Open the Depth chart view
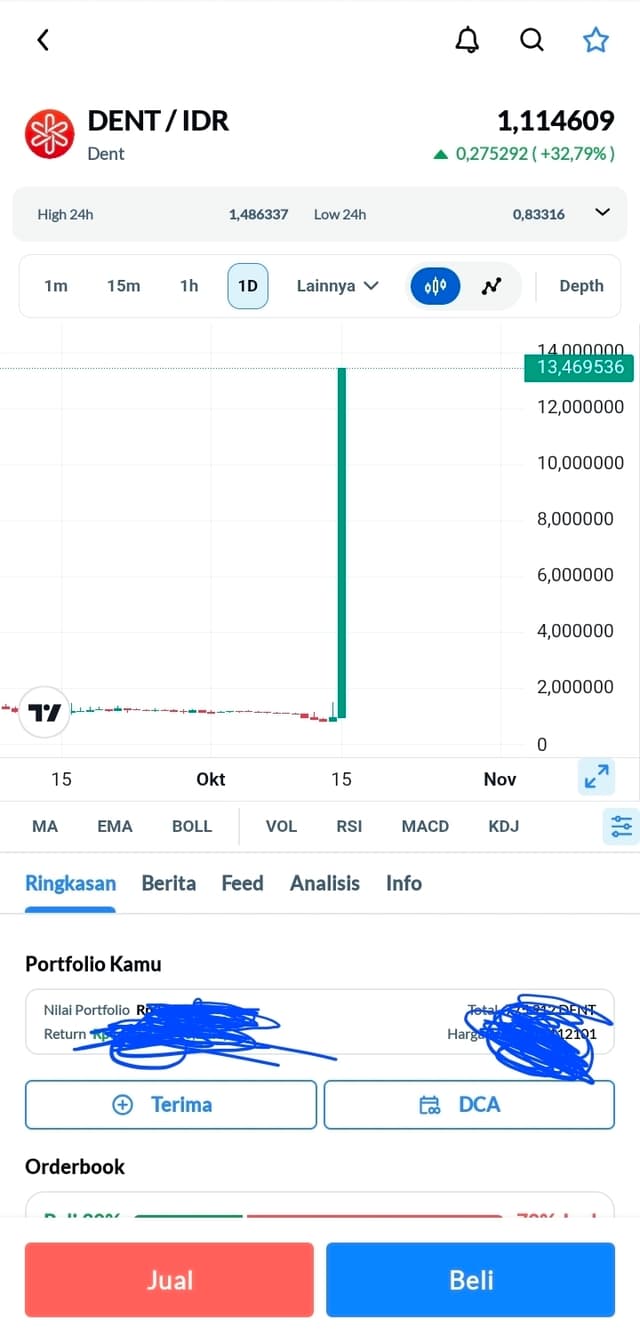 click(581, 286)
